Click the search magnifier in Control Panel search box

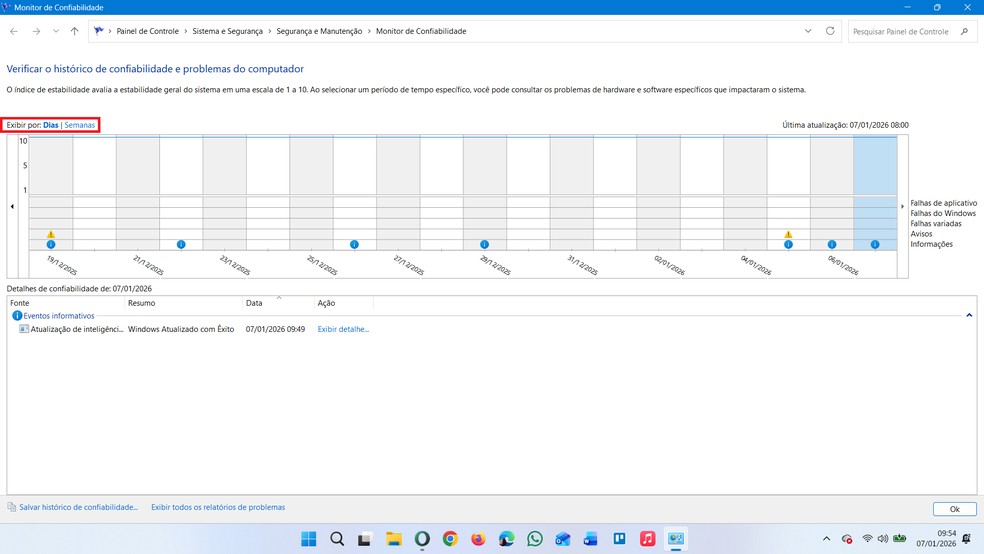(965, 31)
